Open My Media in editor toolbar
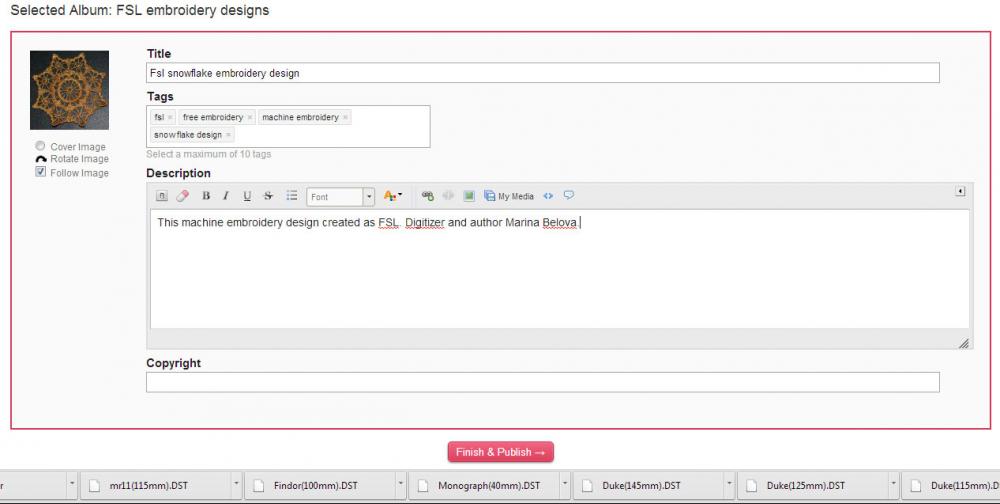This screenshot has height=504, width=1000. point(509,196)
